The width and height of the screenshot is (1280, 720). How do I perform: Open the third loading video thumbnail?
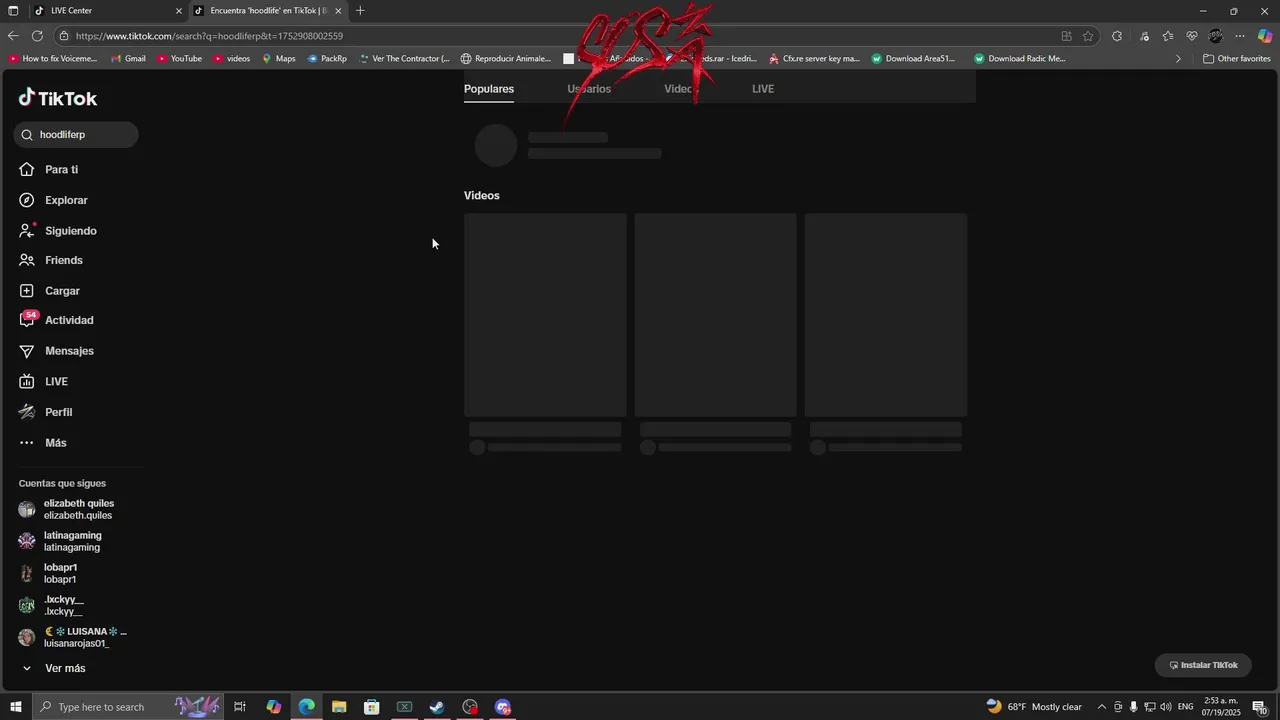tap(886, 315)
